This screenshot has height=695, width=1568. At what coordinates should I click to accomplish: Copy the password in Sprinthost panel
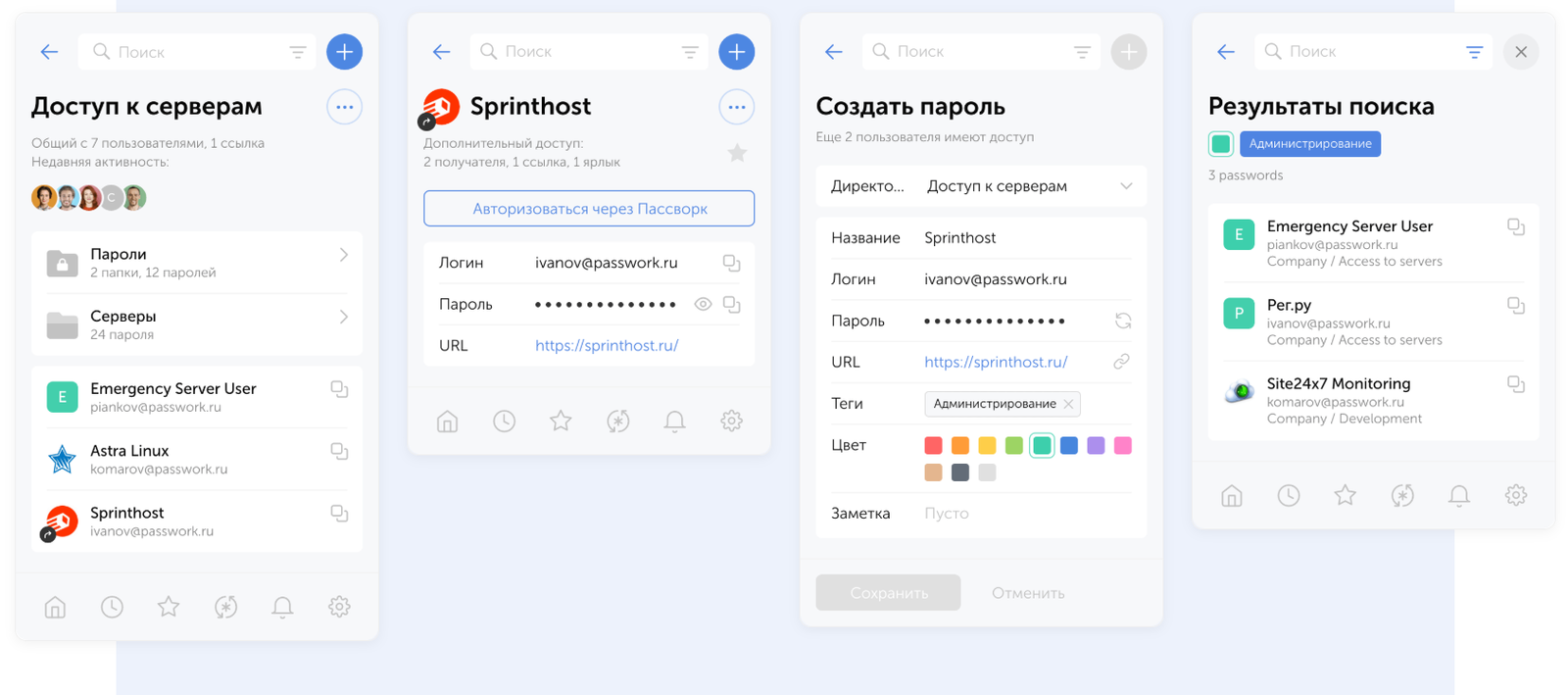pos(731,304)
